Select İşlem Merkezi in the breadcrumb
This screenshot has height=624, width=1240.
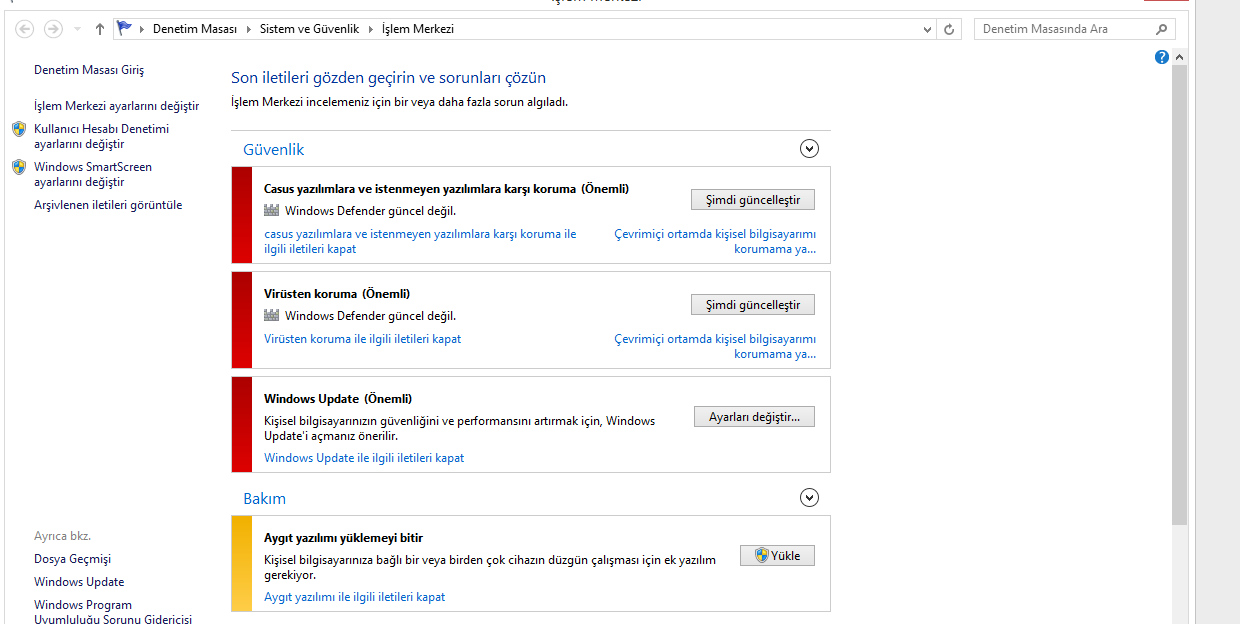418,29
